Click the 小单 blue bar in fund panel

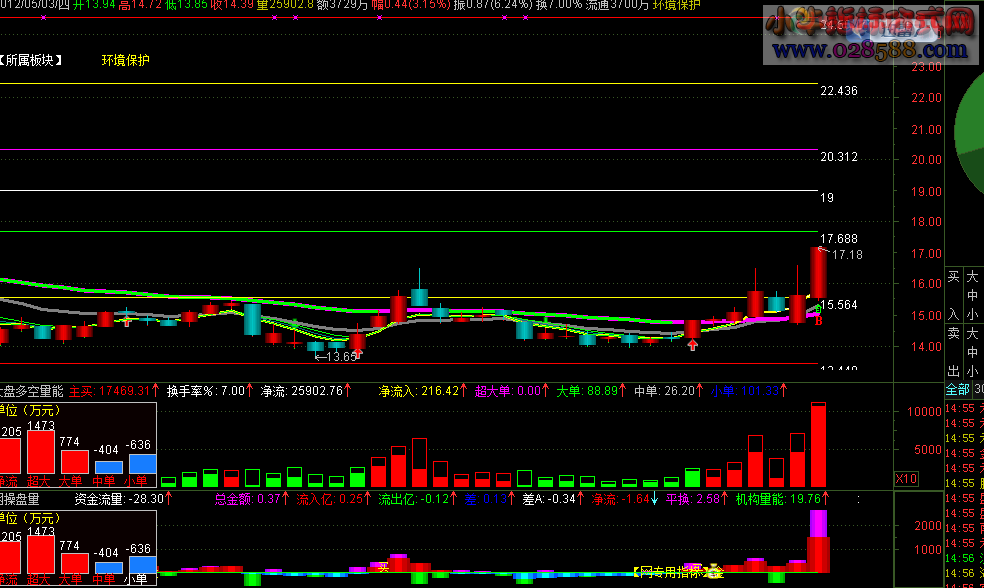(x=142, y=464)
